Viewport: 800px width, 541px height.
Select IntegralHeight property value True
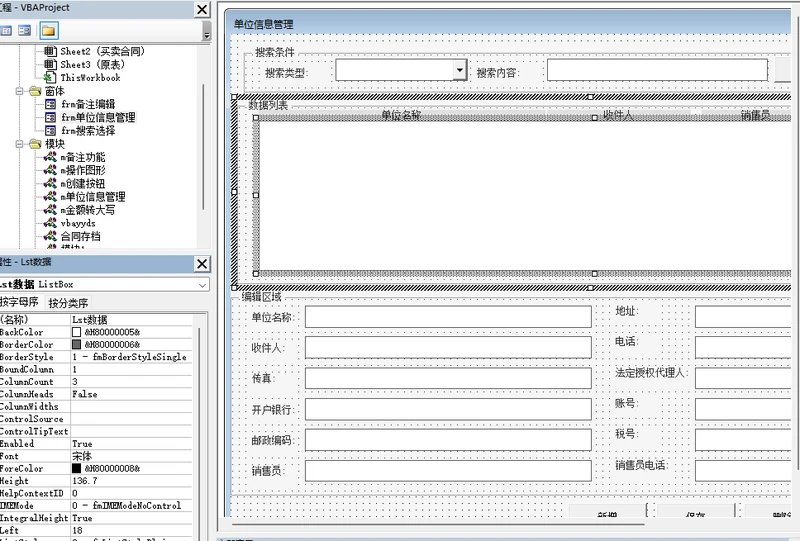(131, 518)
